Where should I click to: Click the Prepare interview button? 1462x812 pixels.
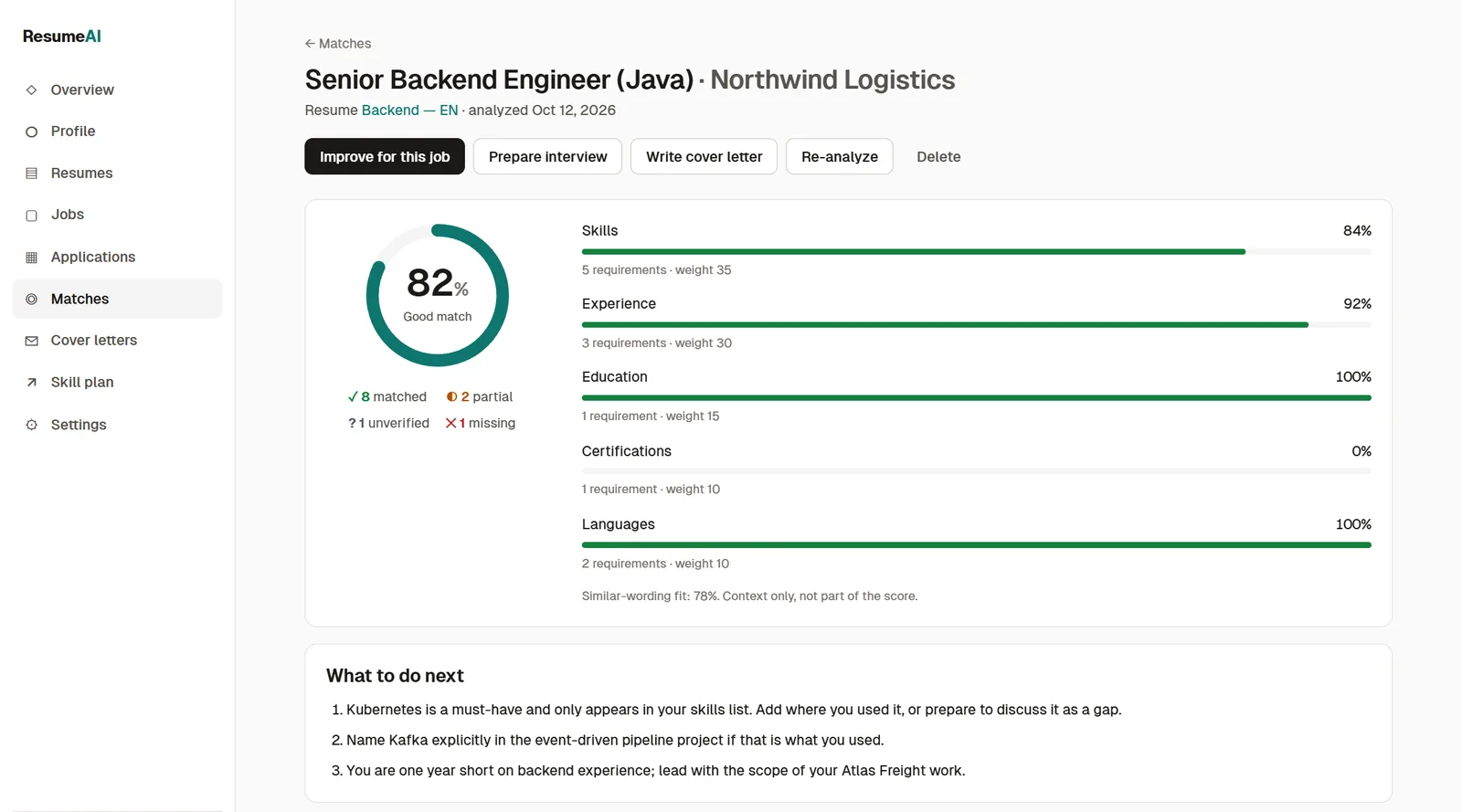click(547, 156)
